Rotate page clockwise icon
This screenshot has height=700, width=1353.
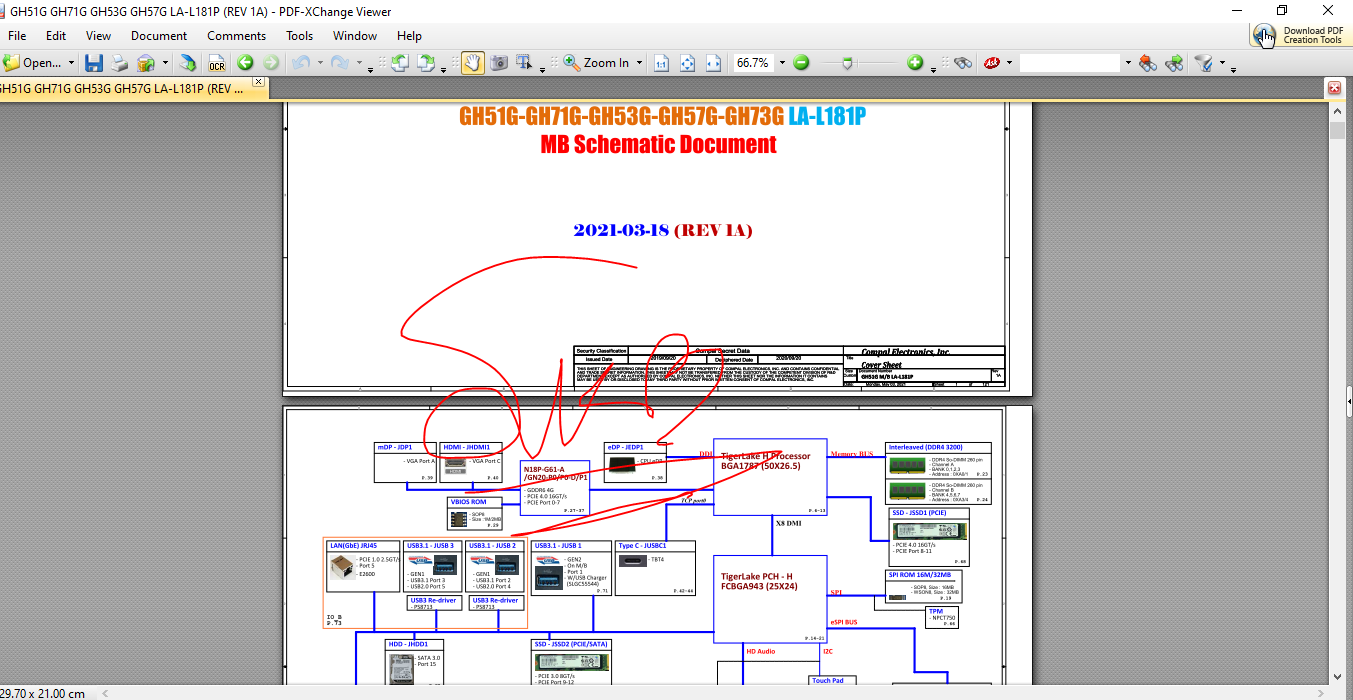pos(426,63)
